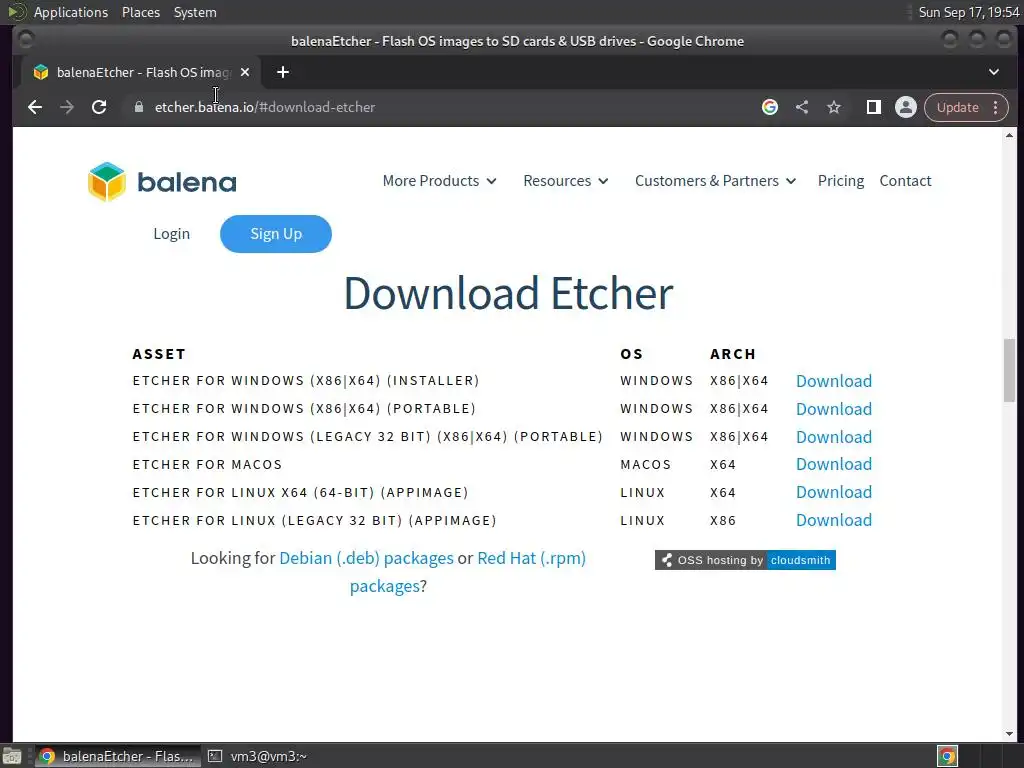Download Etcher Linux legacy 32 bit AppImage
Image resolution: width=1024 pixels, height=768 pixels.
(834, 520)
